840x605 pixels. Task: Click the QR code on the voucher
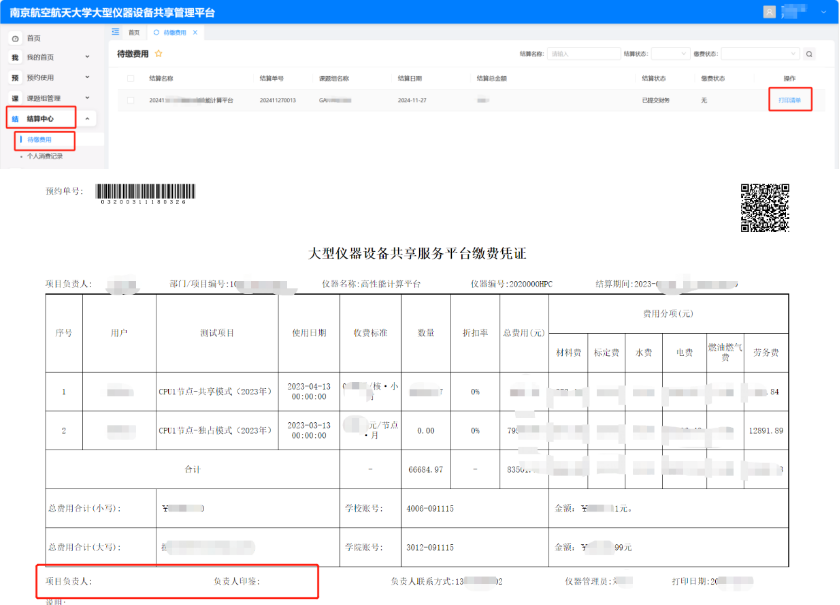tap(765, 208)
